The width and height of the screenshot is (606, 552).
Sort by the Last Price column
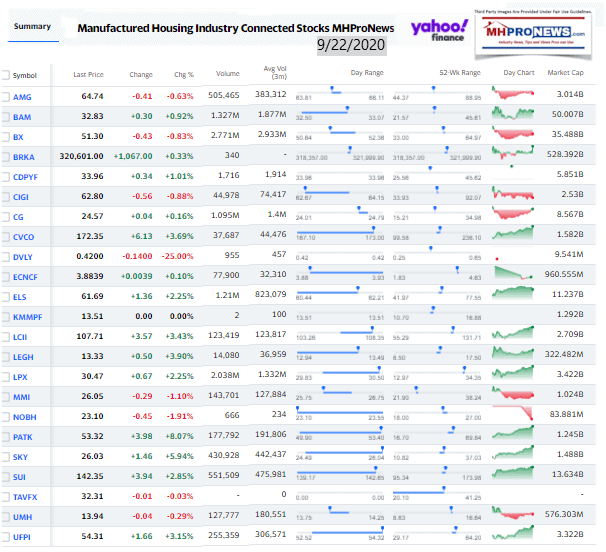click(91, 75)
